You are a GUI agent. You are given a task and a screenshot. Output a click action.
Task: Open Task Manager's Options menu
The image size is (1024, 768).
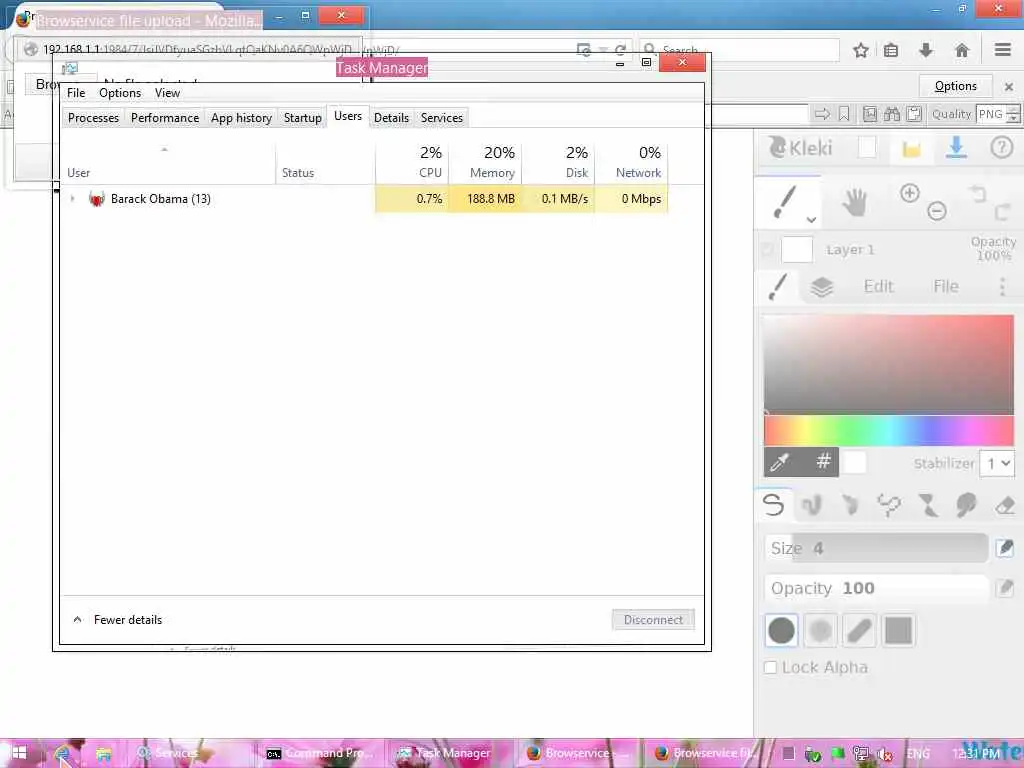pyautogui.click(x=120, y=93)
